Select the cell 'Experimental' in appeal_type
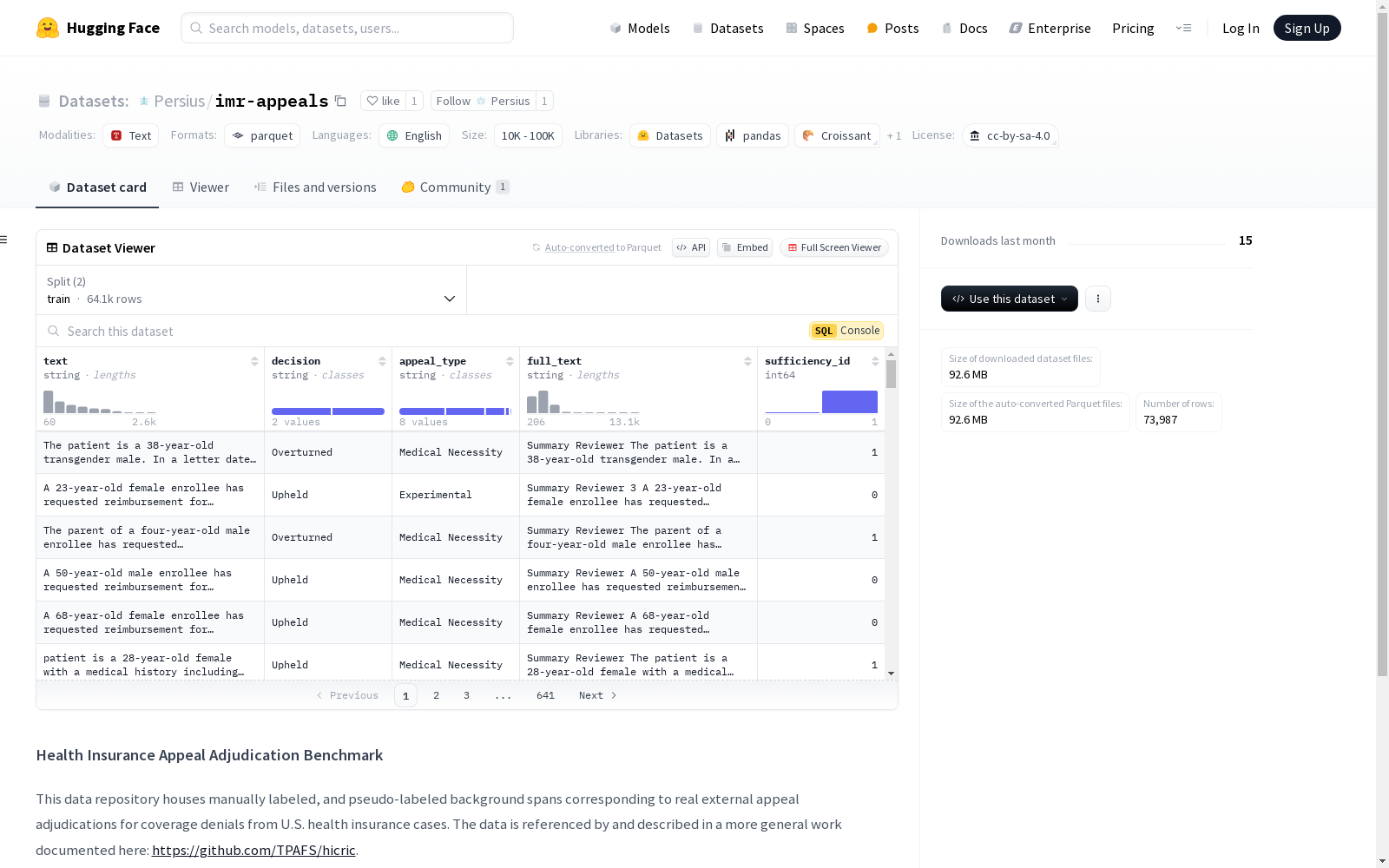1389x868 pixels. point(456,495)
